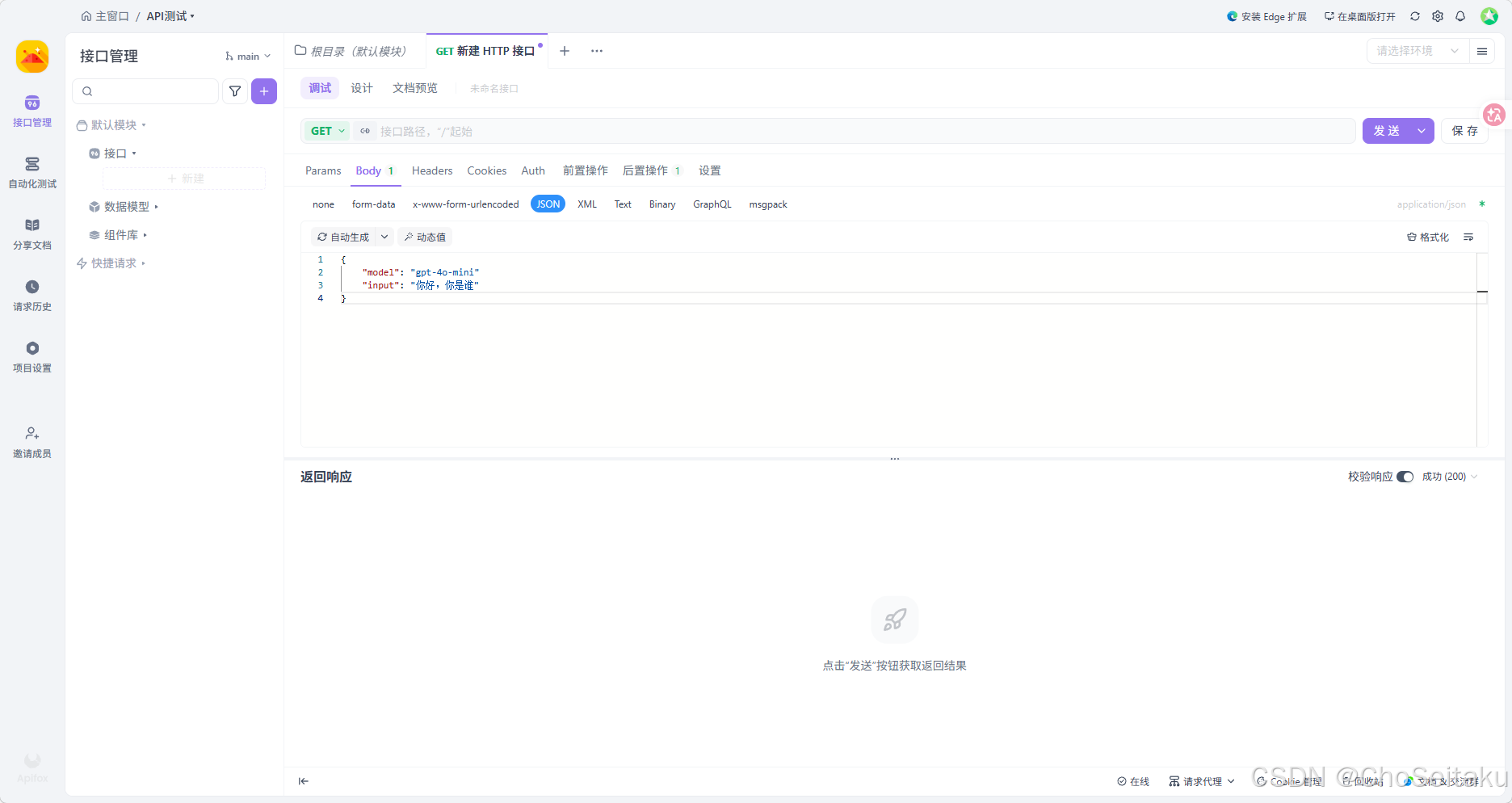1512x803 pixels.
Task: Switch to the Headers tab
Action: tap(432, 170)
